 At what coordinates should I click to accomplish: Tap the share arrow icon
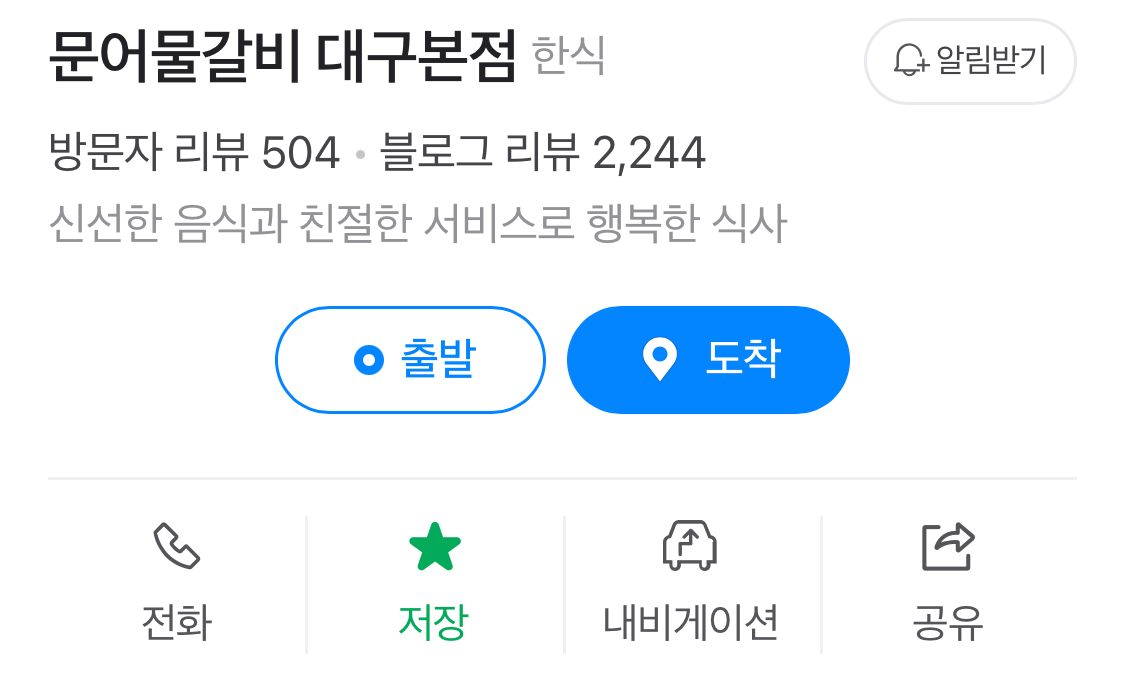click(948, 547)
